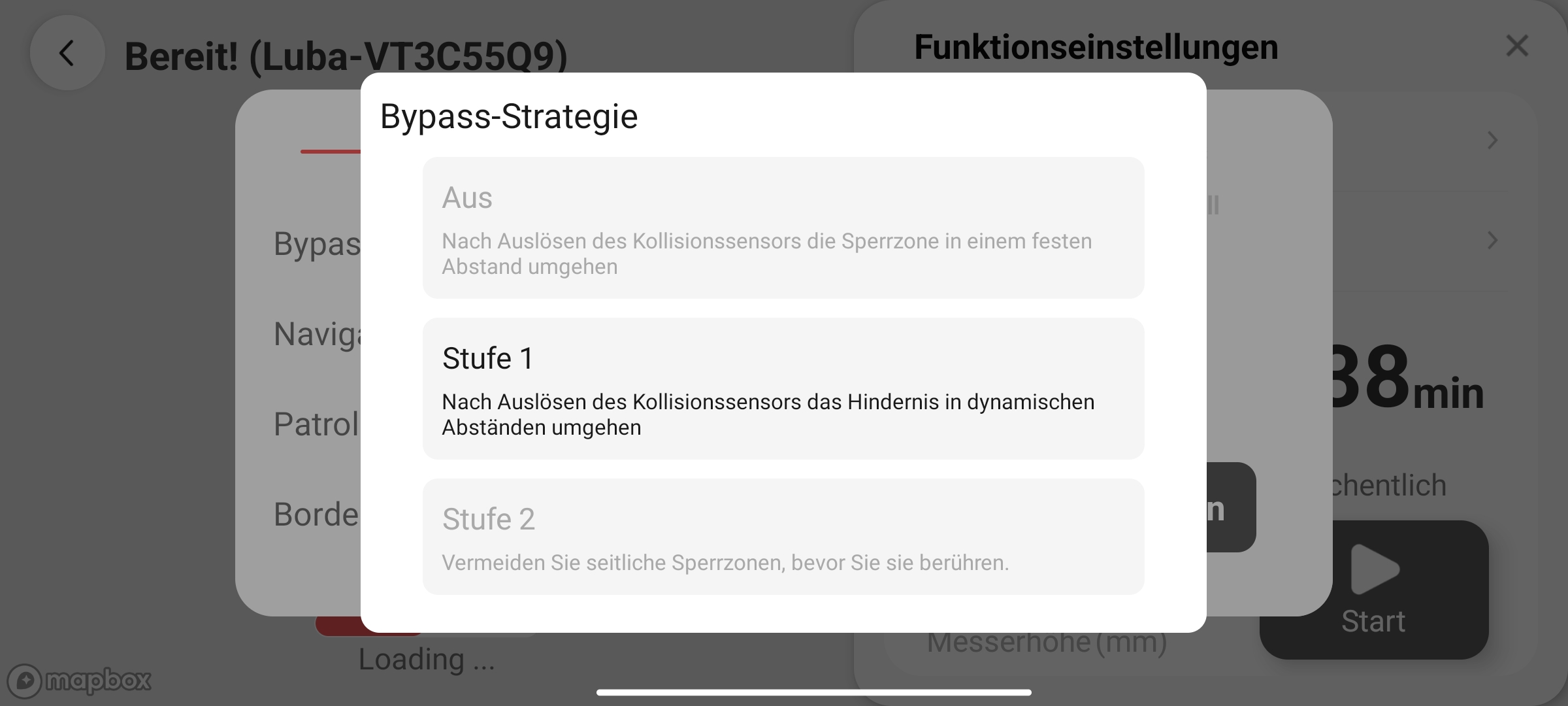1568x706 pixels.
Task: Select the Aus bypass option
Action: [783, 227]
